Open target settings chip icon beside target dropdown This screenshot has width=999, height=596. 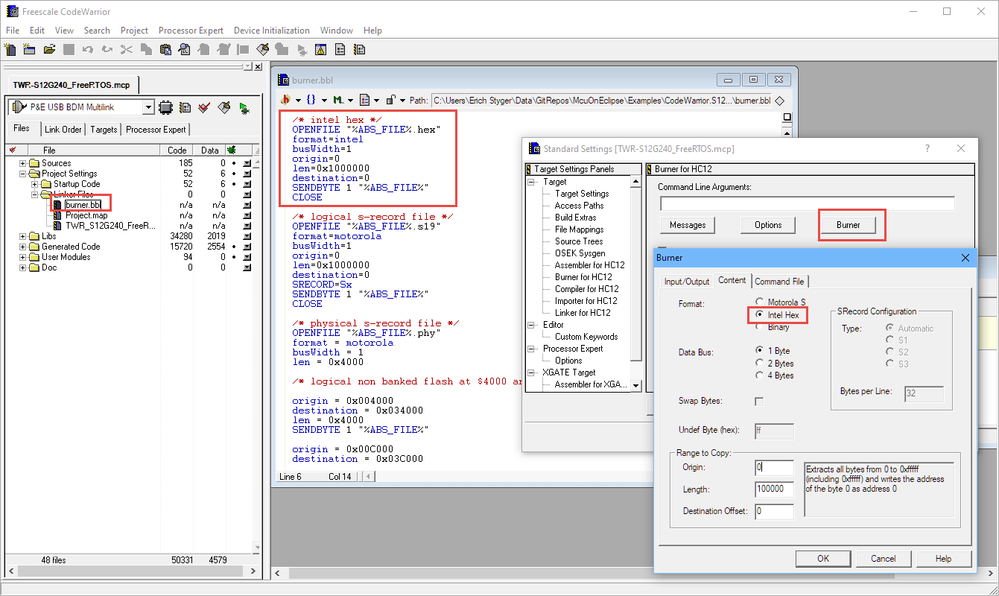click(x=166, y=107)
